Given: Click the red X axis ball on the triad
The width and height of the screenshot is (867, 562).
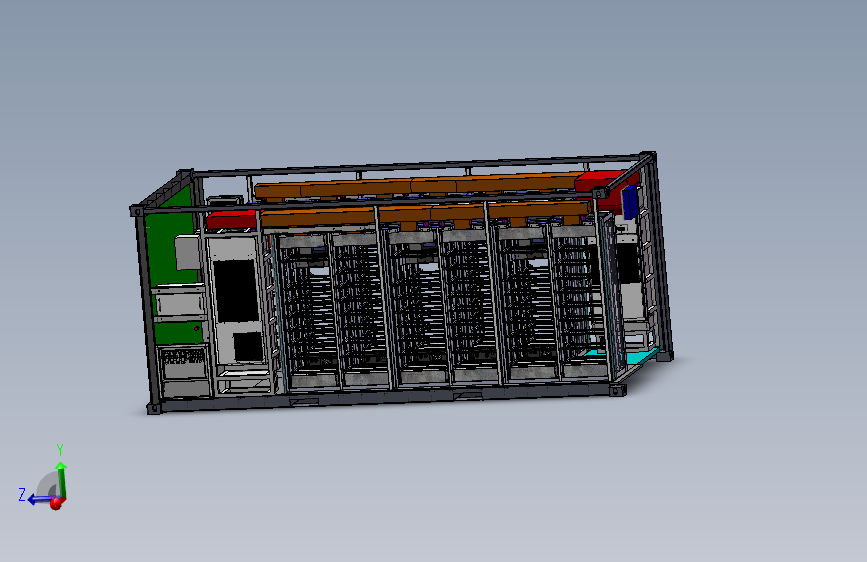Looking at the screenshot, I should [x=56, y=503].
